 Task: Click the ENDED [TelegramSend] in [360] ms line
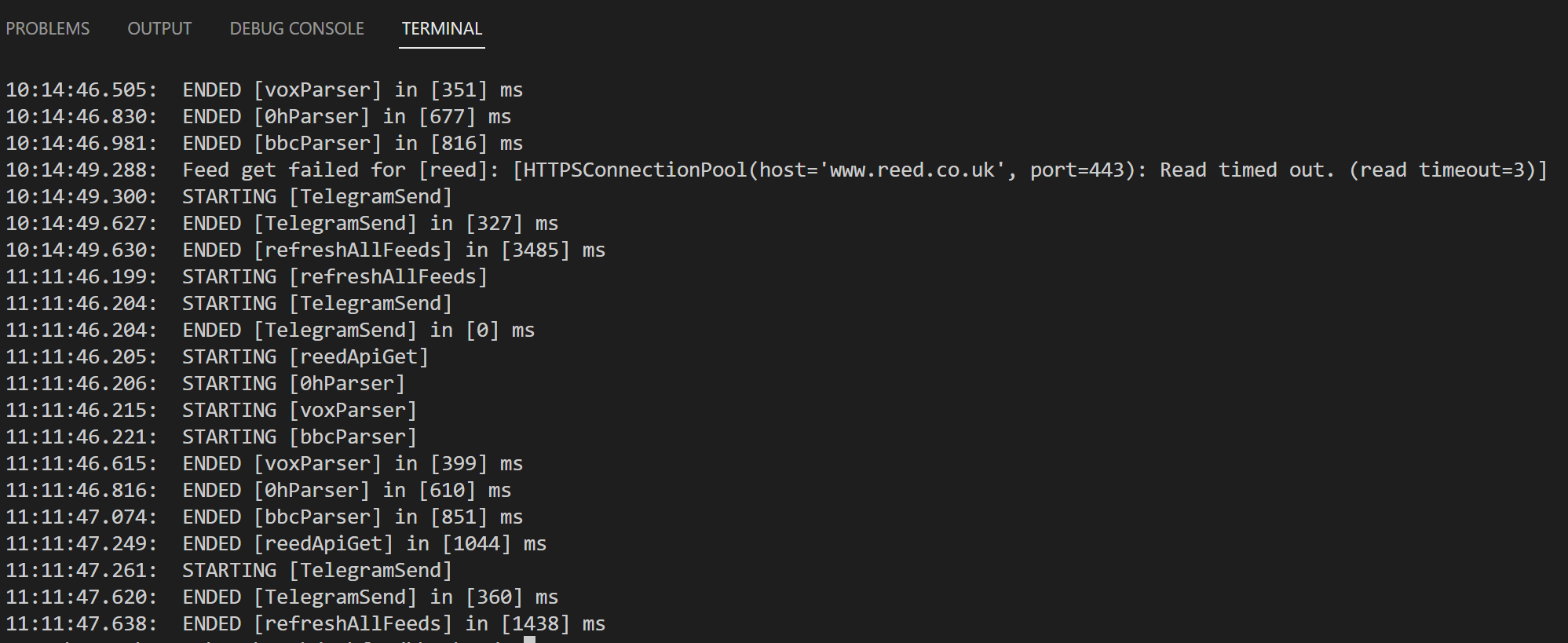[282, 597]
